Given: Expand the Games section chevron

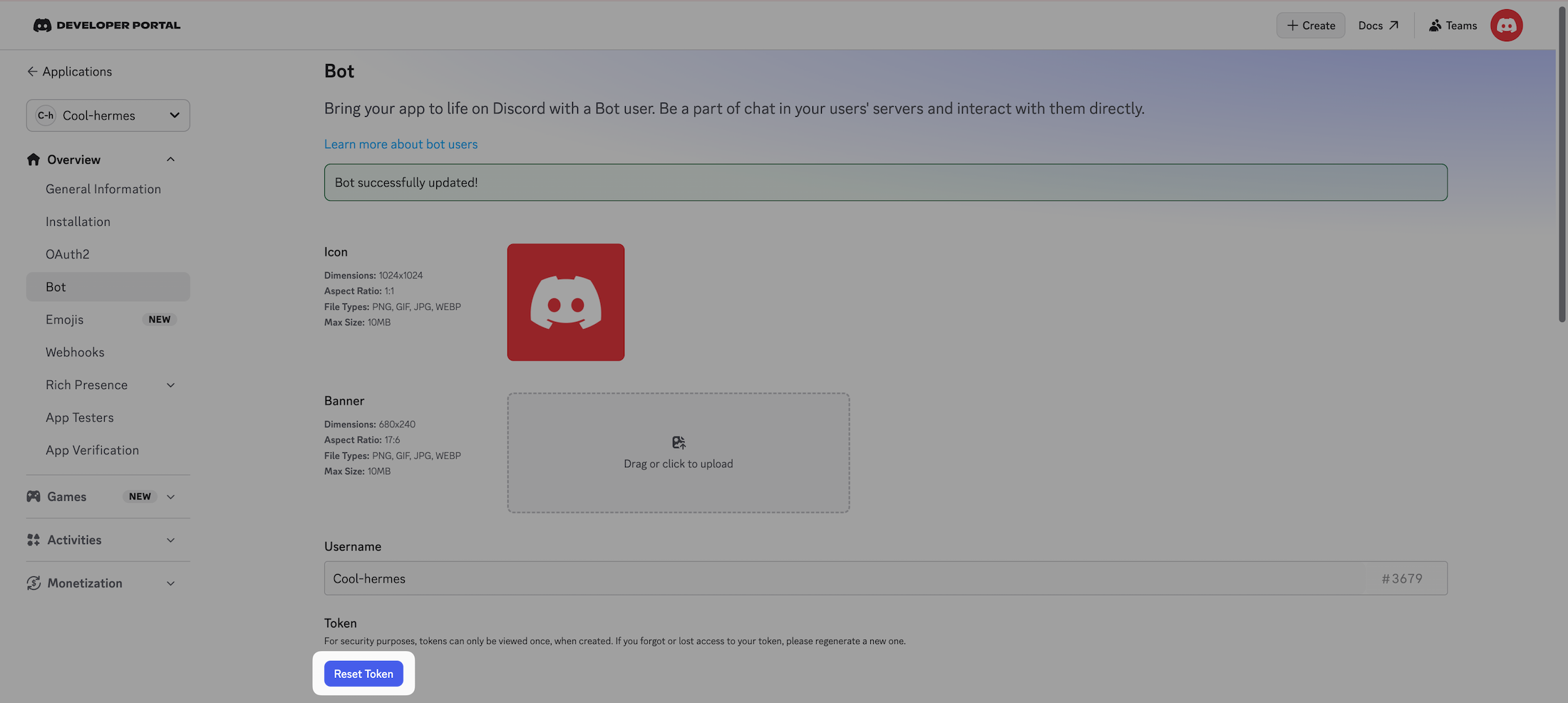Looking at the screenshot, I should (x=171, y=496).
